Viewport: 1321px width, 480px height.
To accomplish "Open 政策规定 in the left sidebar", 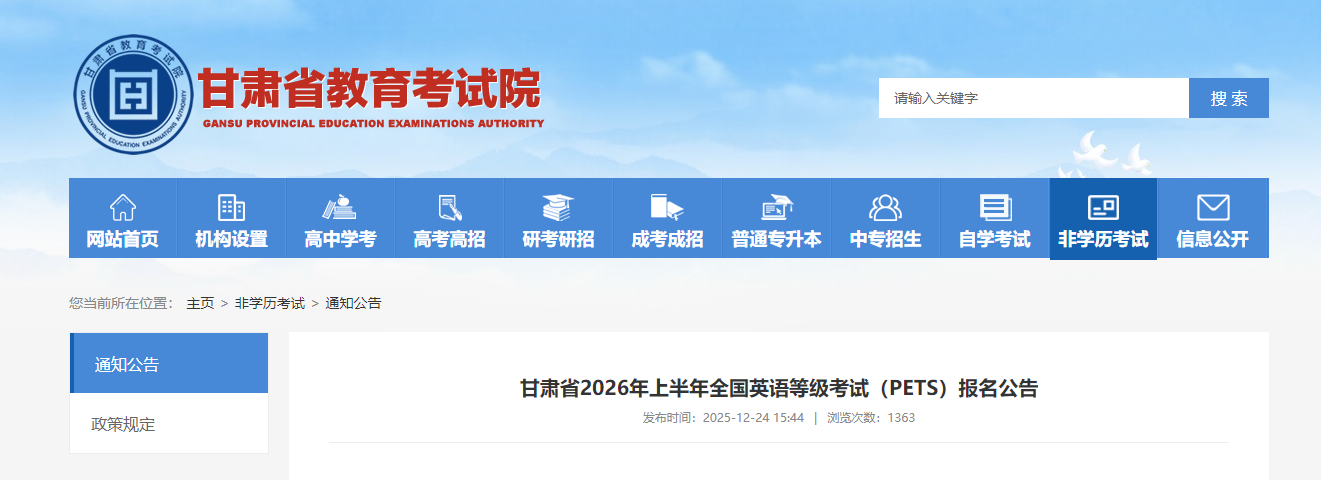I will pos(169,424).
